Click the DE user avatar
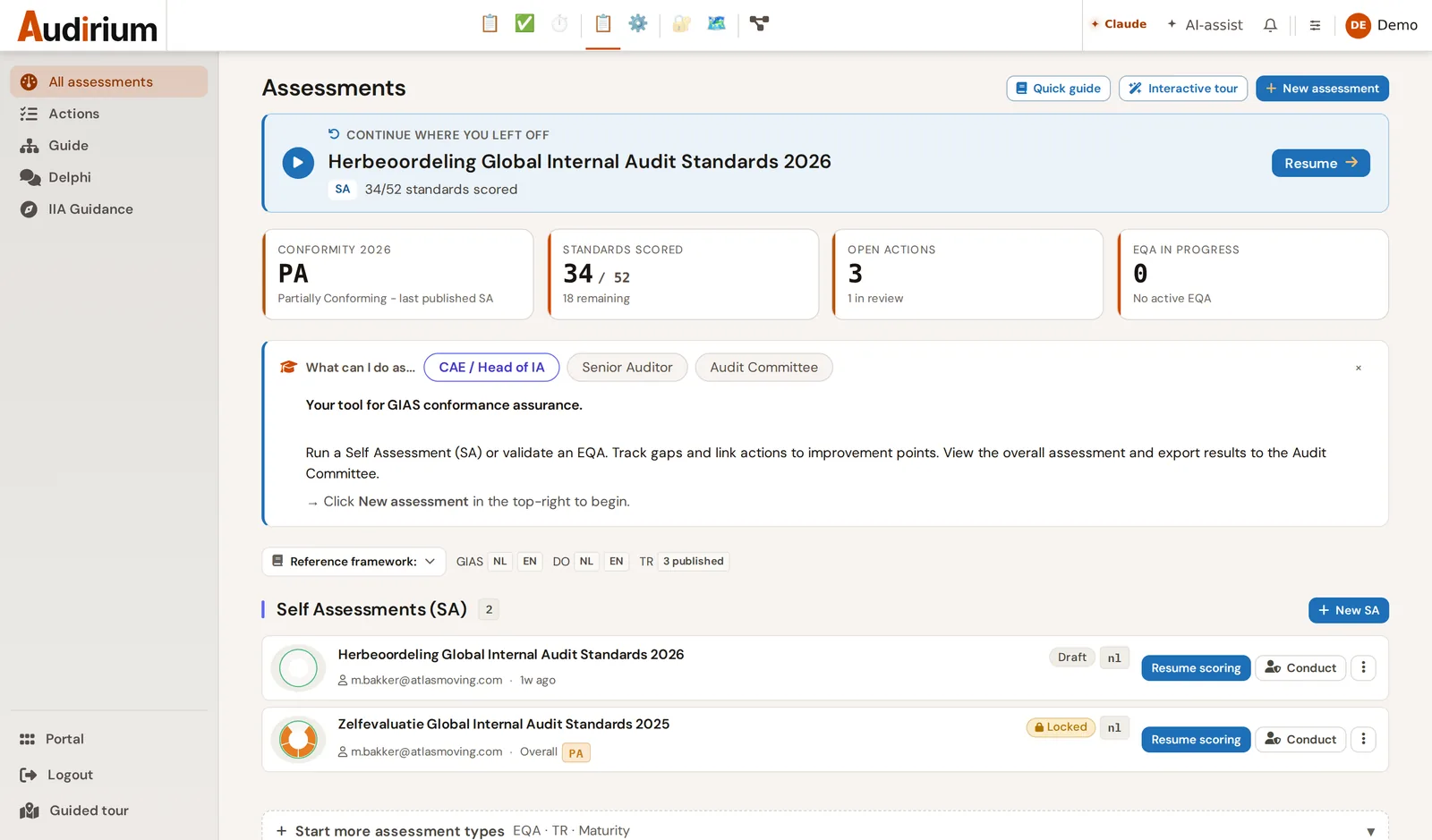The width and height of the screenshot is (1432, 840). tap(1358, 25)
